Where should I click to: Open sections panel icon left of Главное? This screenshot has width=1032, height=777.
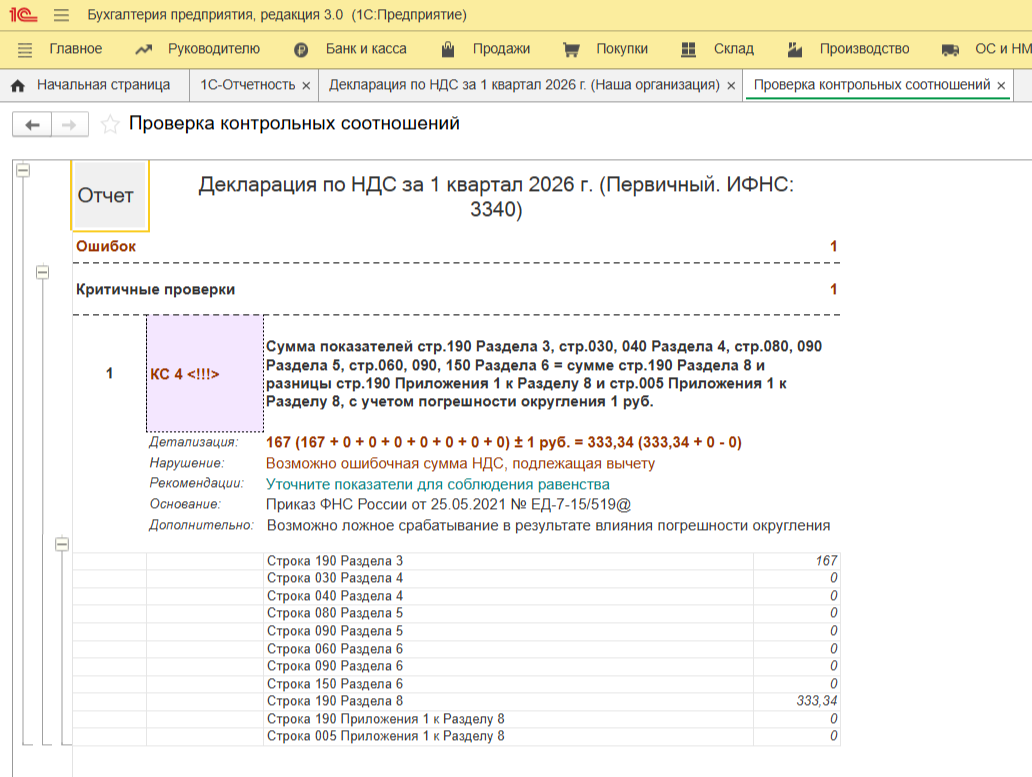point(26,49)
